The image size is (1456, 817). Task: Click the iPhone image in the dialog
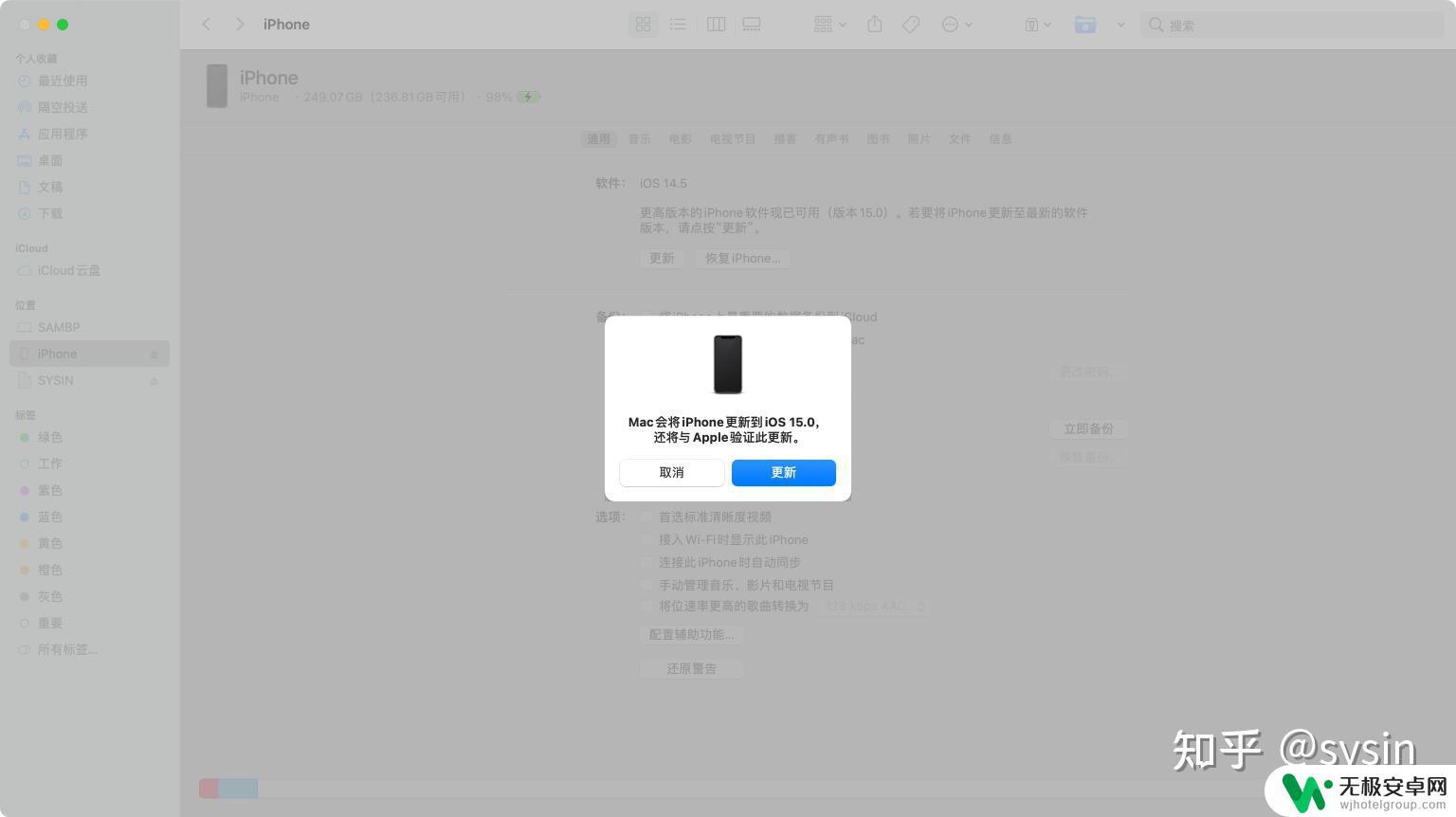click(728, 364)
